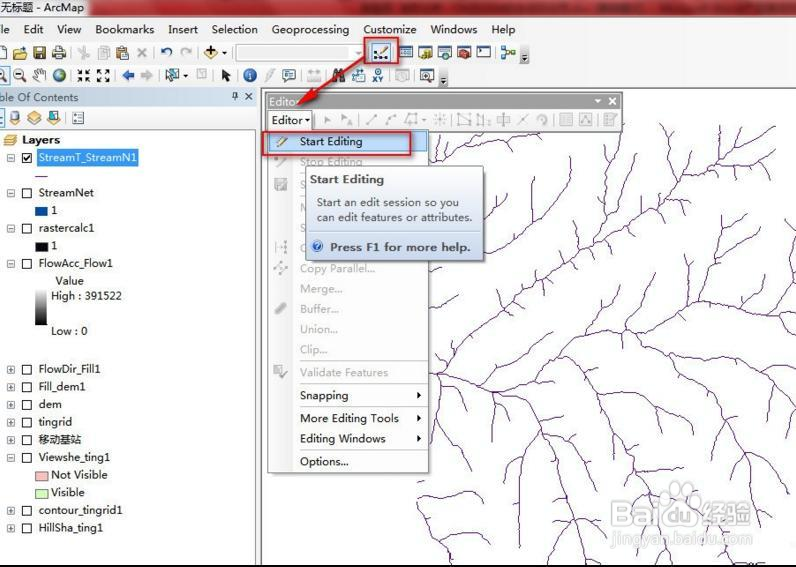Select the Zoom Out magnifier tool
The width and height of the screenshot is (796, 567).
tap(20, 76)
